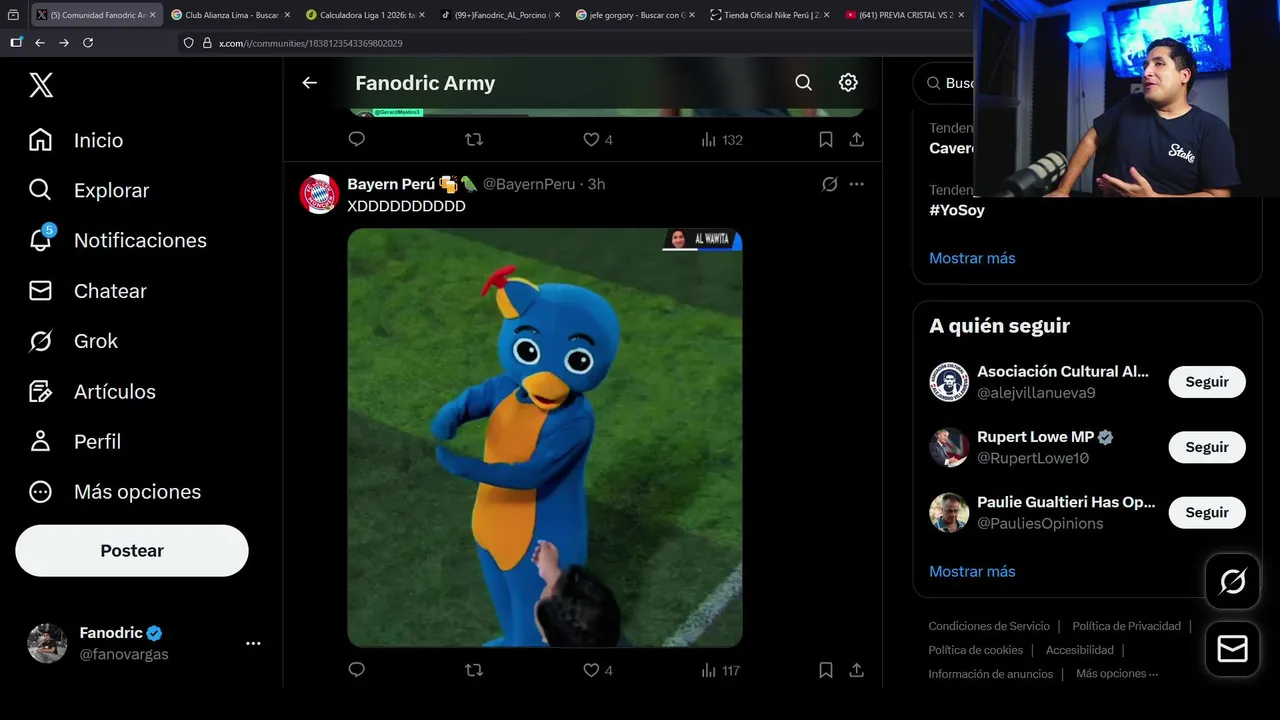The image size is (1280, 720).
Task: Go back with the Fanodric Army arrow
Action: (309, 83)
